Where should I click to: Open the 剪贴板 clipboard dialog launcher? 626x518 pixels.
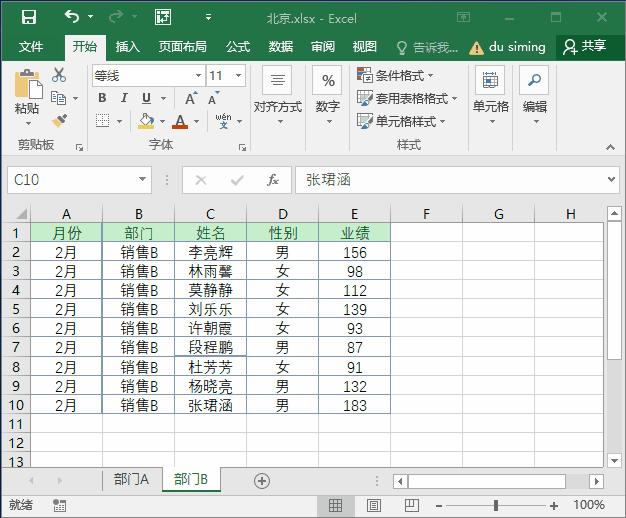[79, 147]
